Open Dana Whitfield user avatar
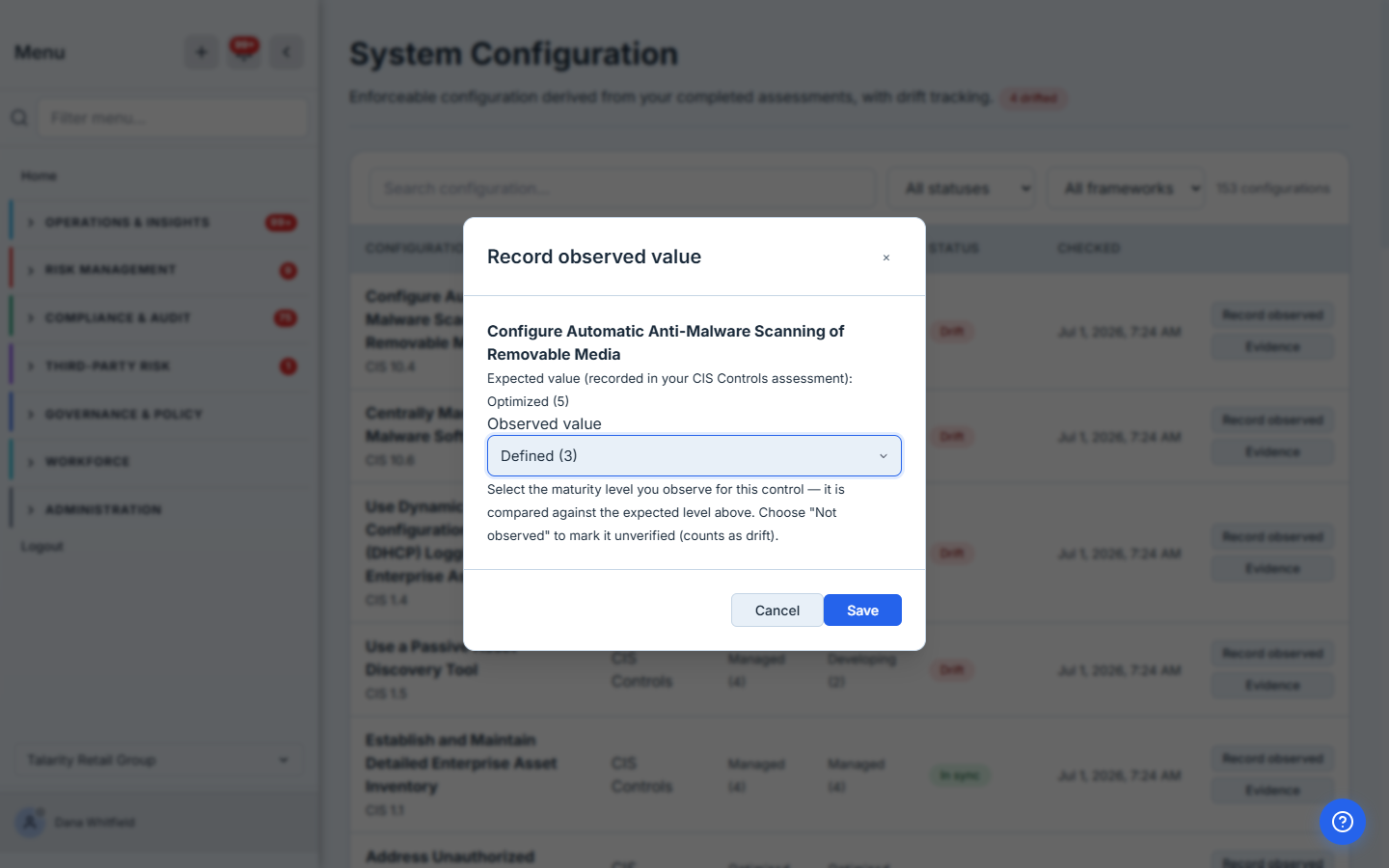Viewport: 1389px width, 868px height. (x=30, y=823)
